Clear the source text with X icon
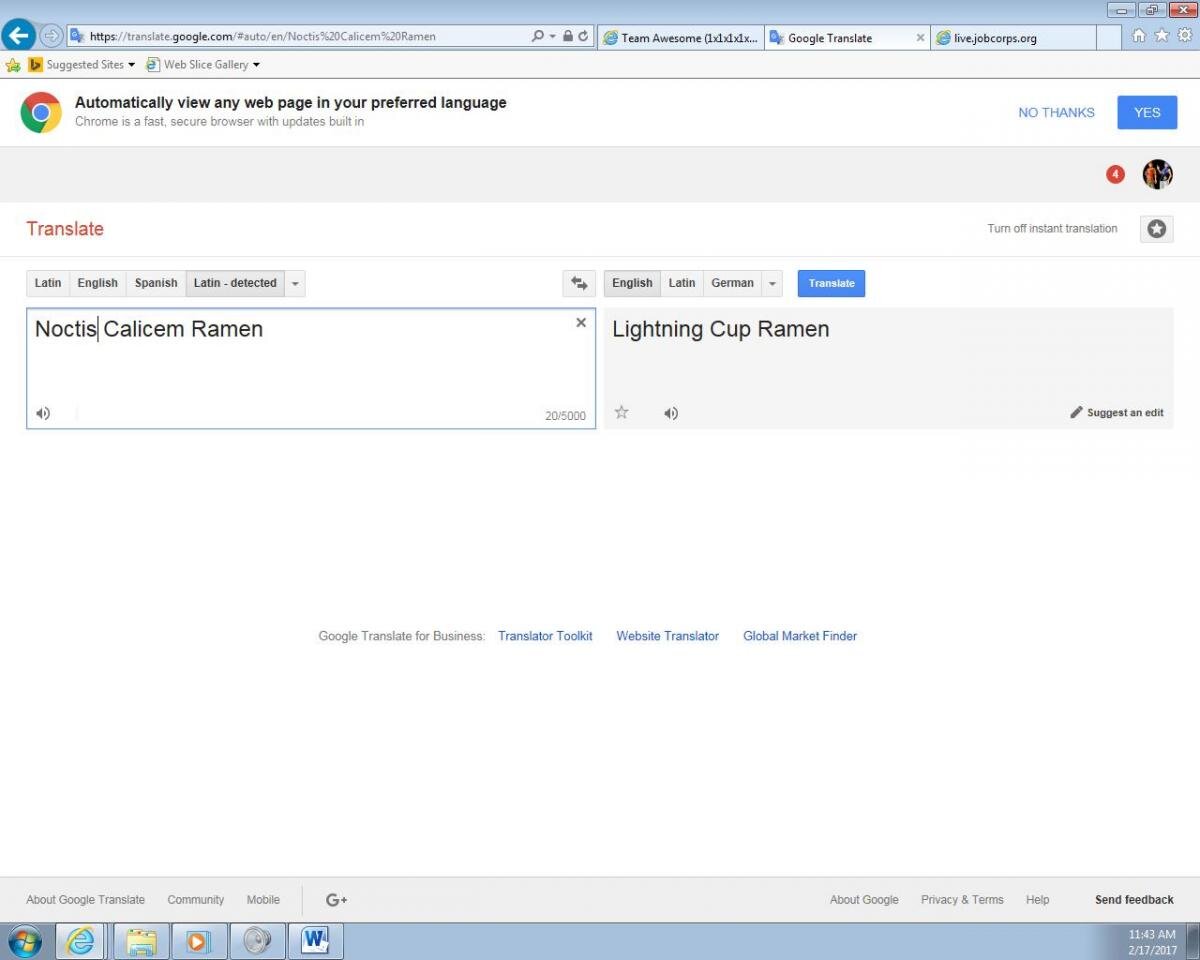 click(581, 323)
